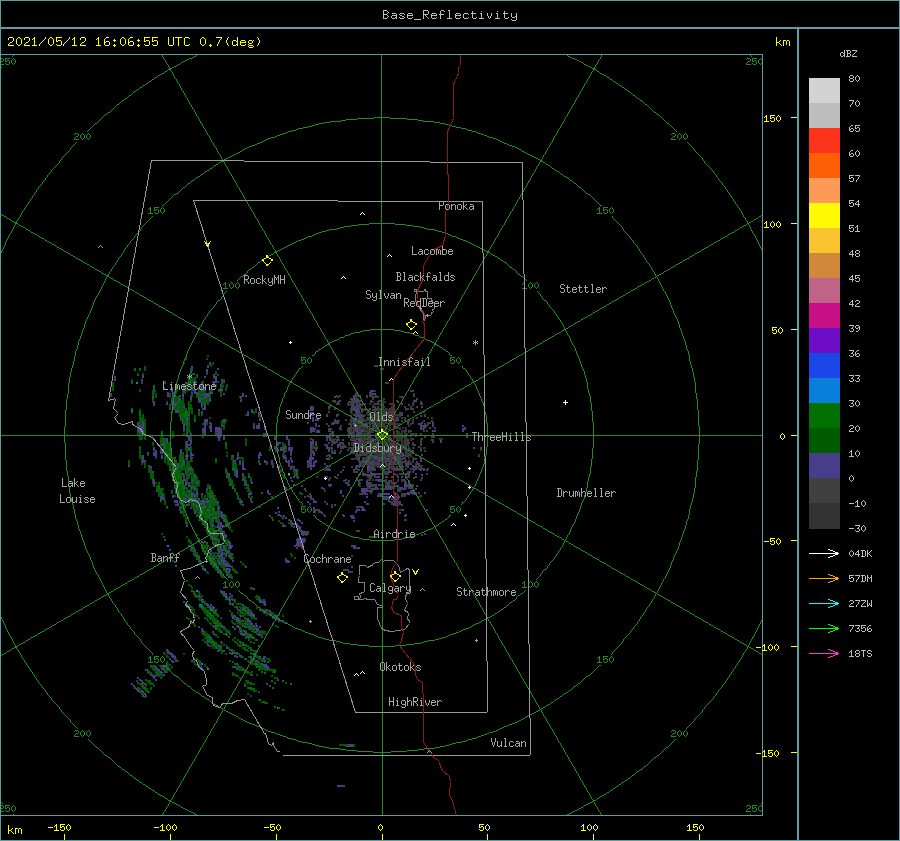The image size is (900, 841).
Task: Select the yellow diamond marker above Calgary label
Action: 395,576
